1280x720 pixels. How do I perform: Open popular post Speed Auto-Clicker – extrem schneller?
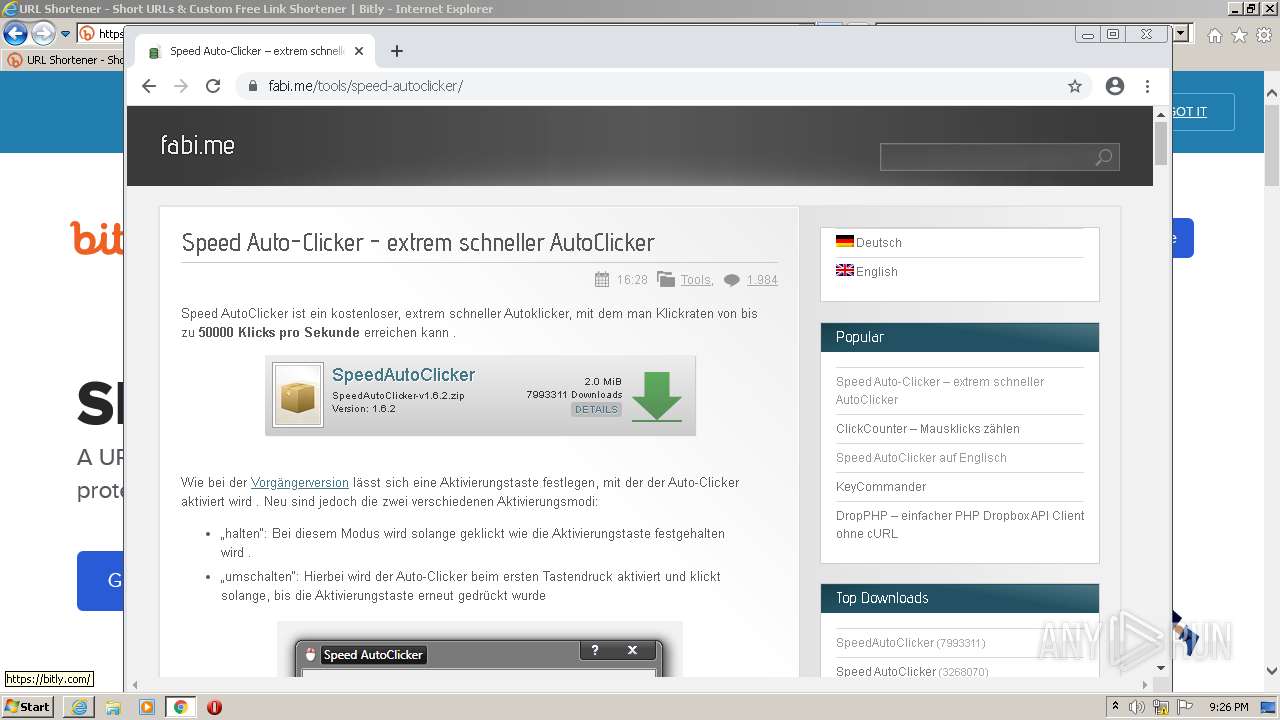940,390
